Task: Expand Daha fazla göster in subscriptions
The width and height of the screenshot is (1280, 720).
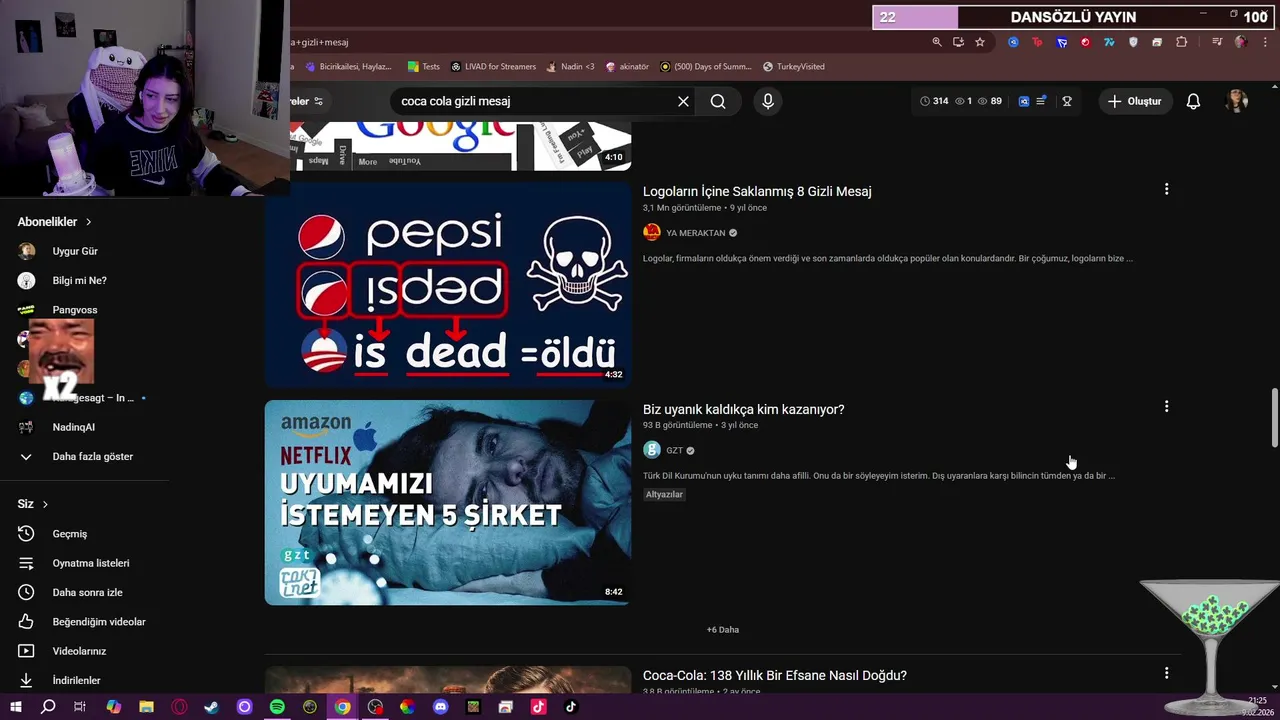Action: pyautogui.click(x=92, y=457)
